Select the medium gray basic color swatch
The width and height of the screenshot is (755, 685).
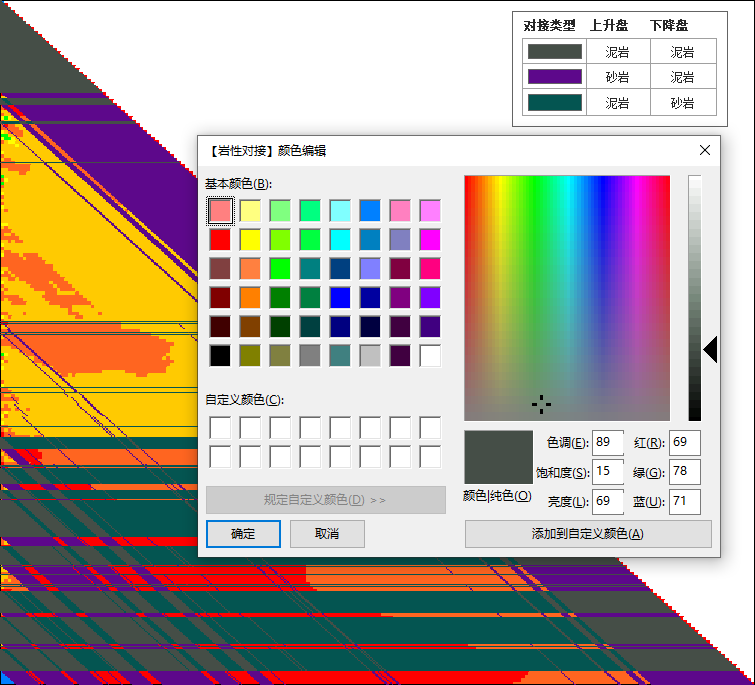tap(310, 356)
